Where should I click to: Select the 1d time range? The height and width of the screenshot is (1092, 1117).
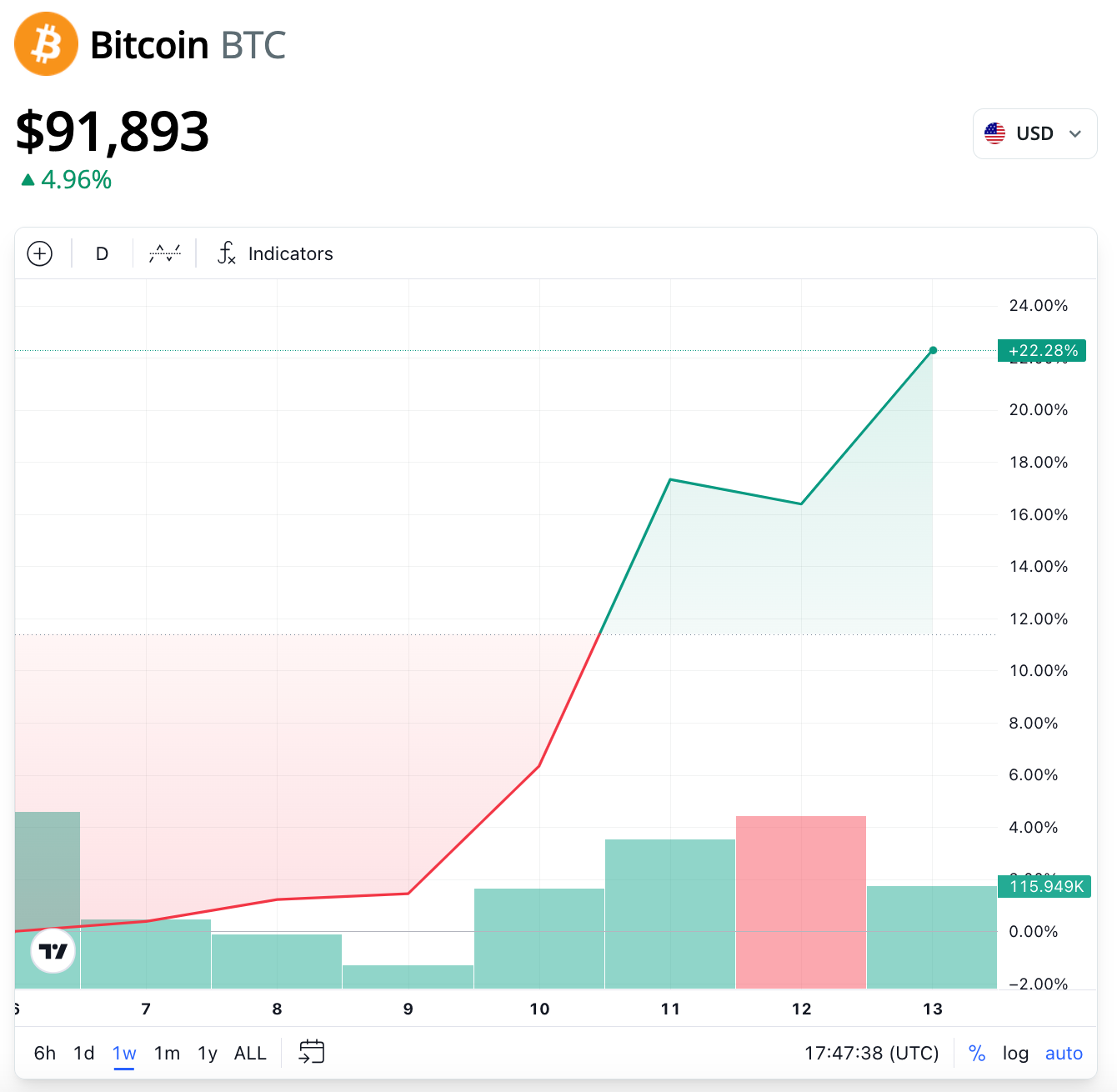(x=84, y=1053)
